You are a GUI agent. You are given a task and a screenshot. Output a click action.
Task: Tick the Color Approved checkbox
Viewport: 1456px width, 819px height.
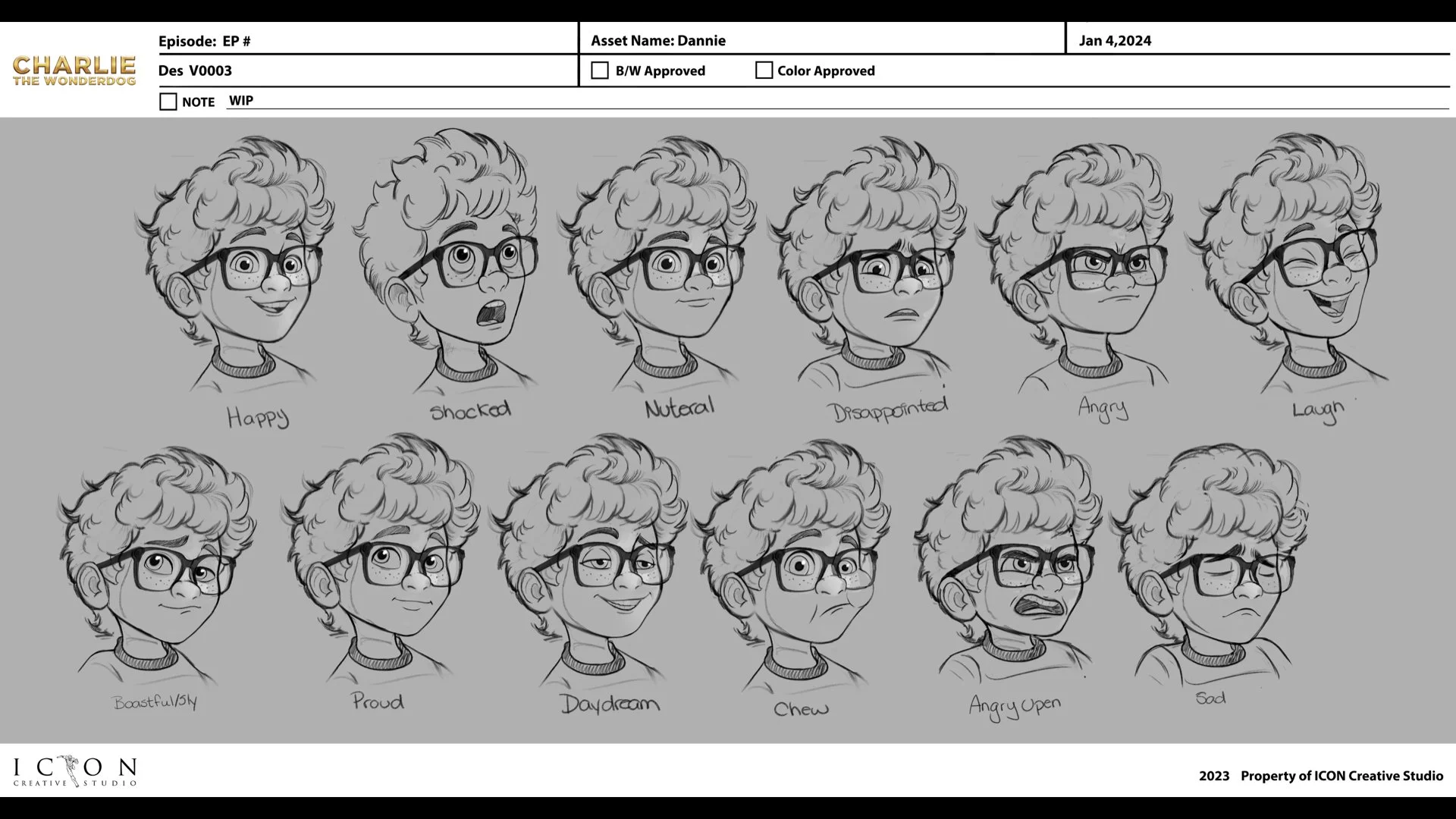click(764, 71)
